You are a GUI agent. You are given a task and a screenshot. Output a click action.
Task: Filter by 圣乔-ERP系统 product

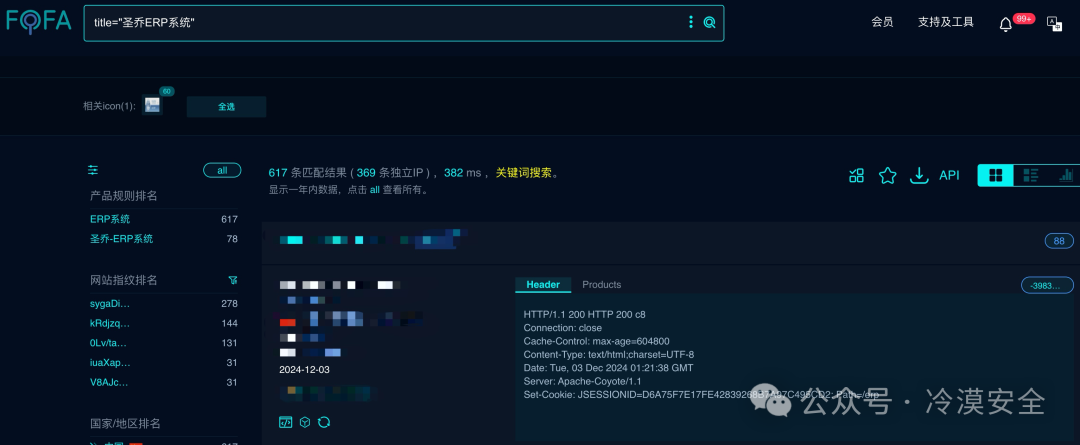pyautogui.click(x=122, y=239)
